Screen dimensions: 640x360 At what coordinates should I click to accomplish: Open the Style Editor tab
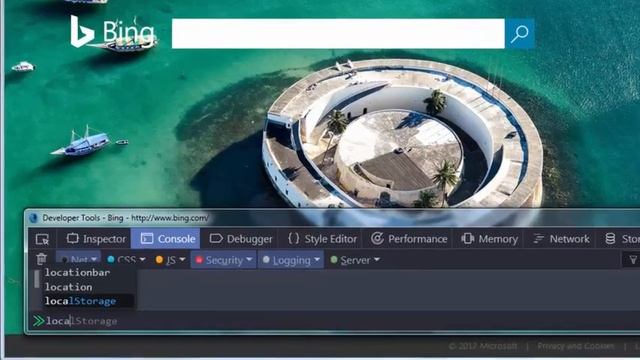[322, 239]
